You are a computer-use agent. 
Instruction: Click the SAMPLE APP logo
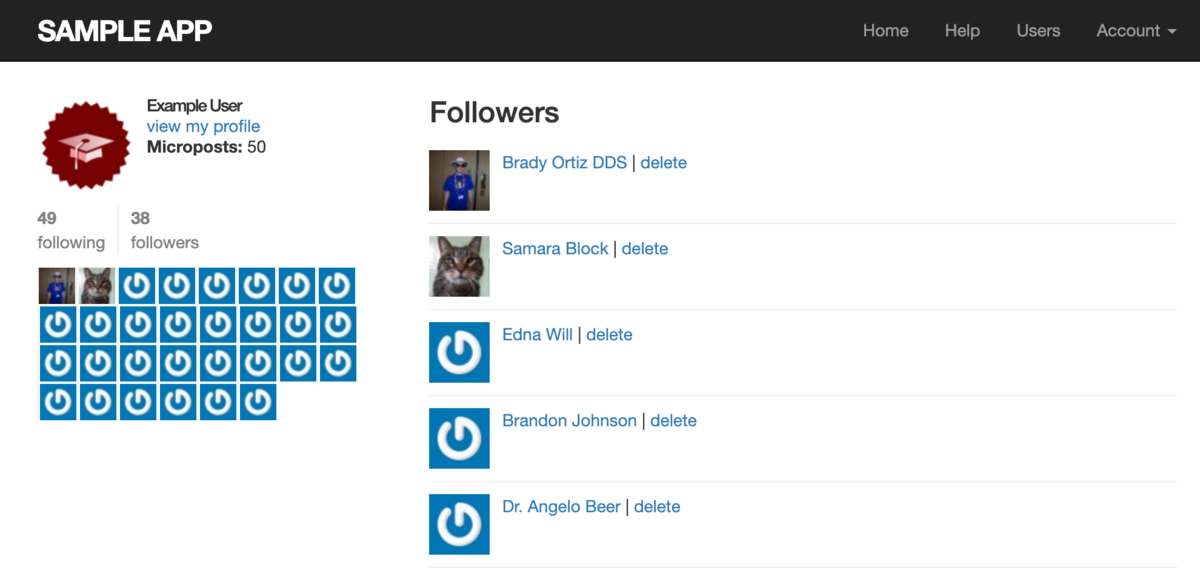click(x=125, y=31)
